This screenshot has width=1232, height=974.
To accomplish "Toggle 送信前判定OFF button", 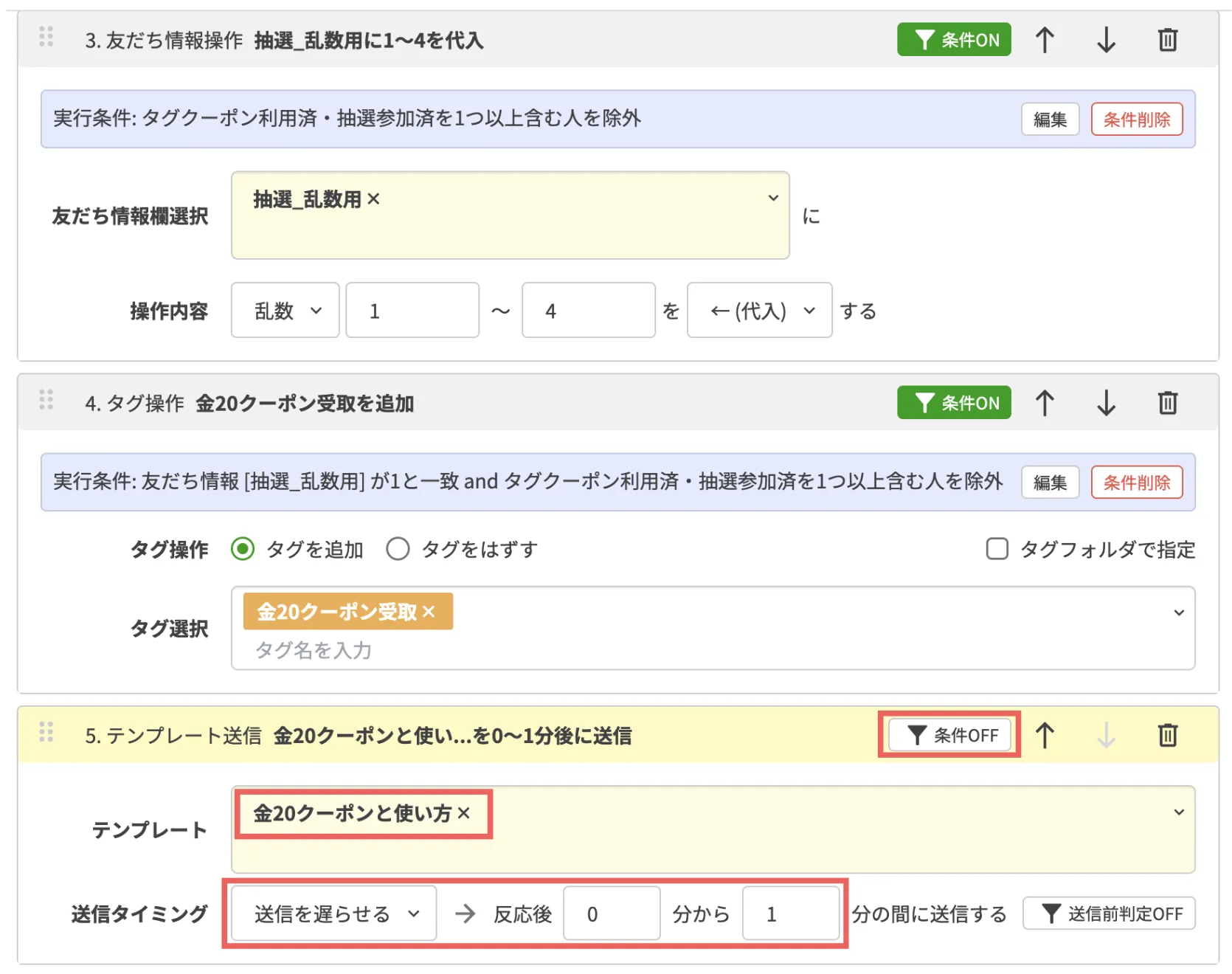I will (x=1109, y=914).
